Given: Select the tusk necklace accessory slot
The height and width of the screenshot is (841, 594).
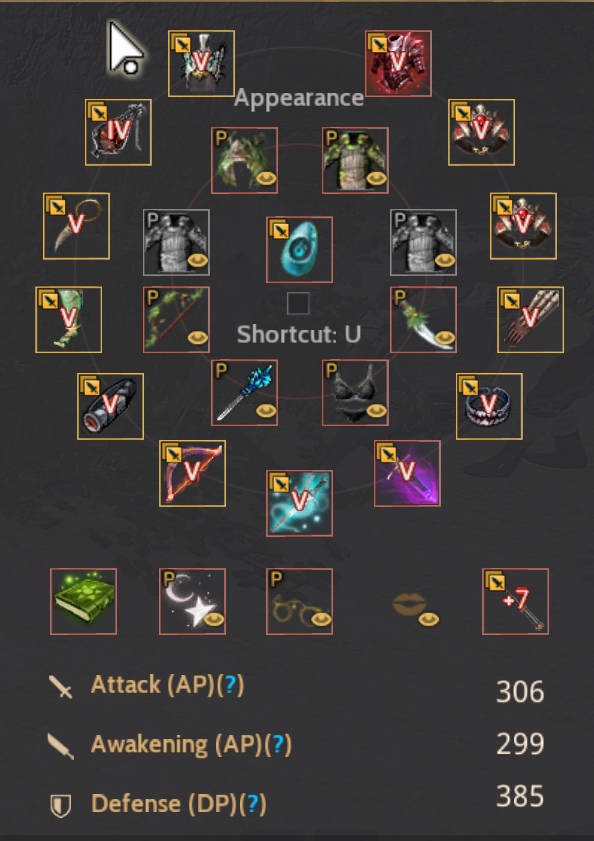Looking at the screenshot, I should click(x=76, y=226).
